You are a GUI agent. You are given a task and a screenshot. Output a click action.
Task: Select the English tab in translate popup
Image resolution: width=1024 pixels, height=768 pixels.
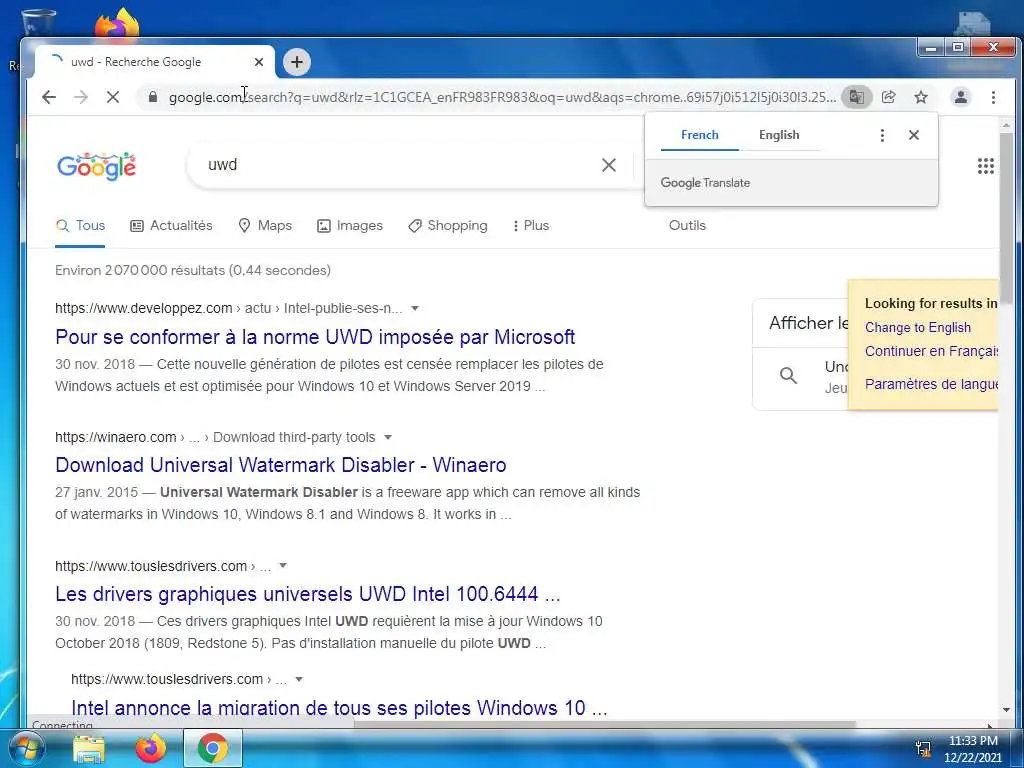778,135
